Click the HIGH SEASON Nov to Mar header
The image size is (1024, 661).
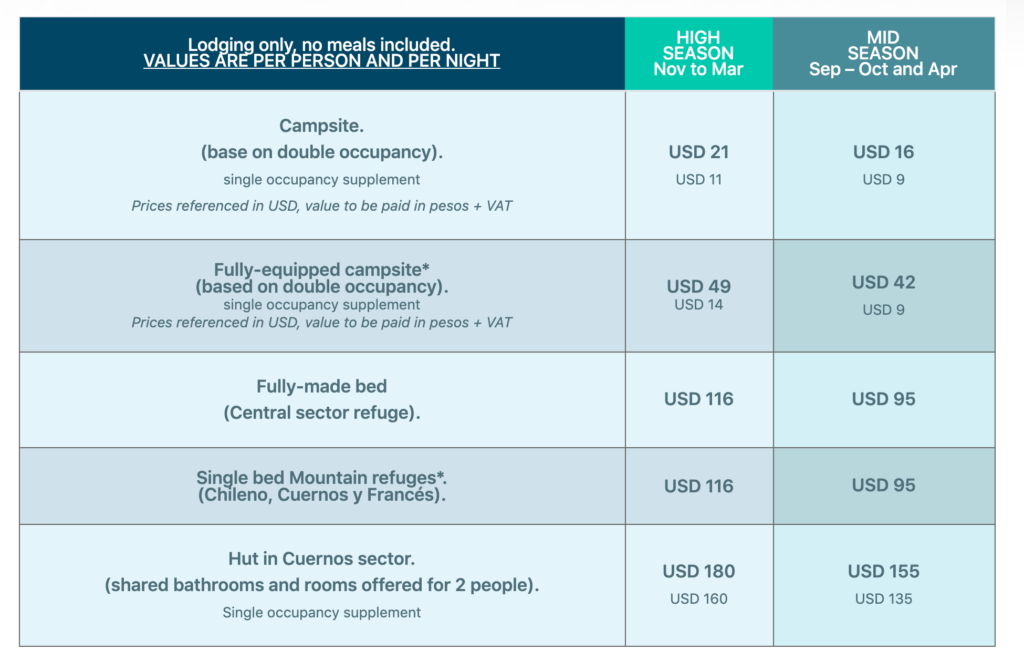click(698, 54)
